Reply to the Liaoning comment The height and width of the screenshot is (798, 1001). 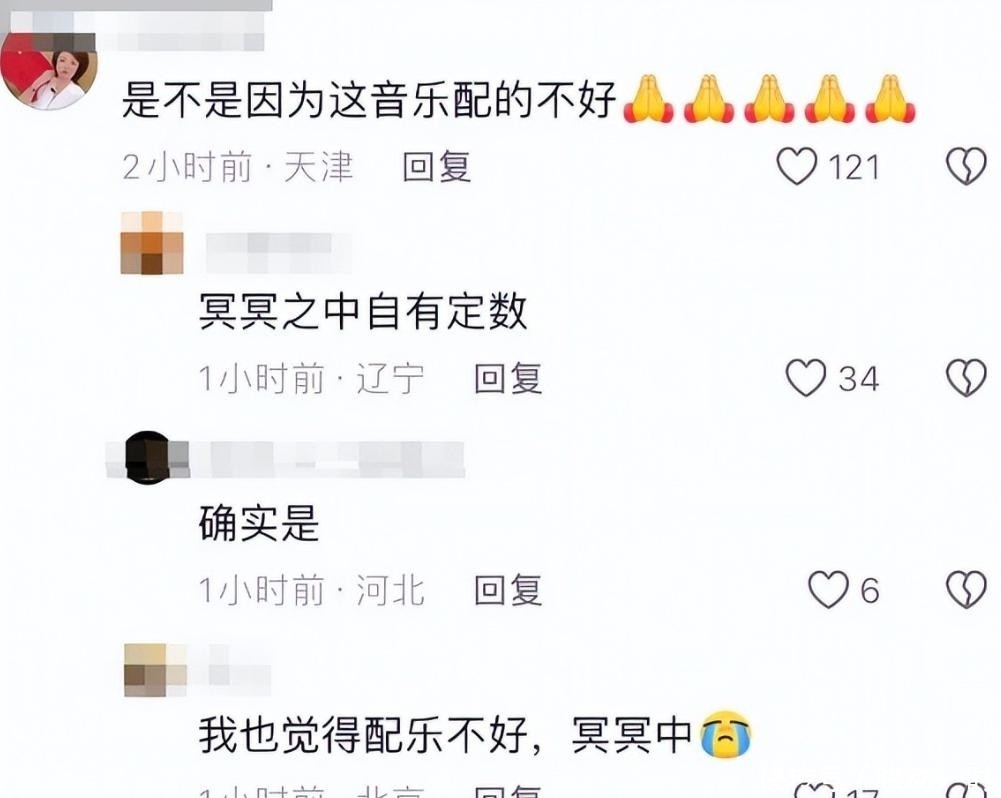[508, 379]
